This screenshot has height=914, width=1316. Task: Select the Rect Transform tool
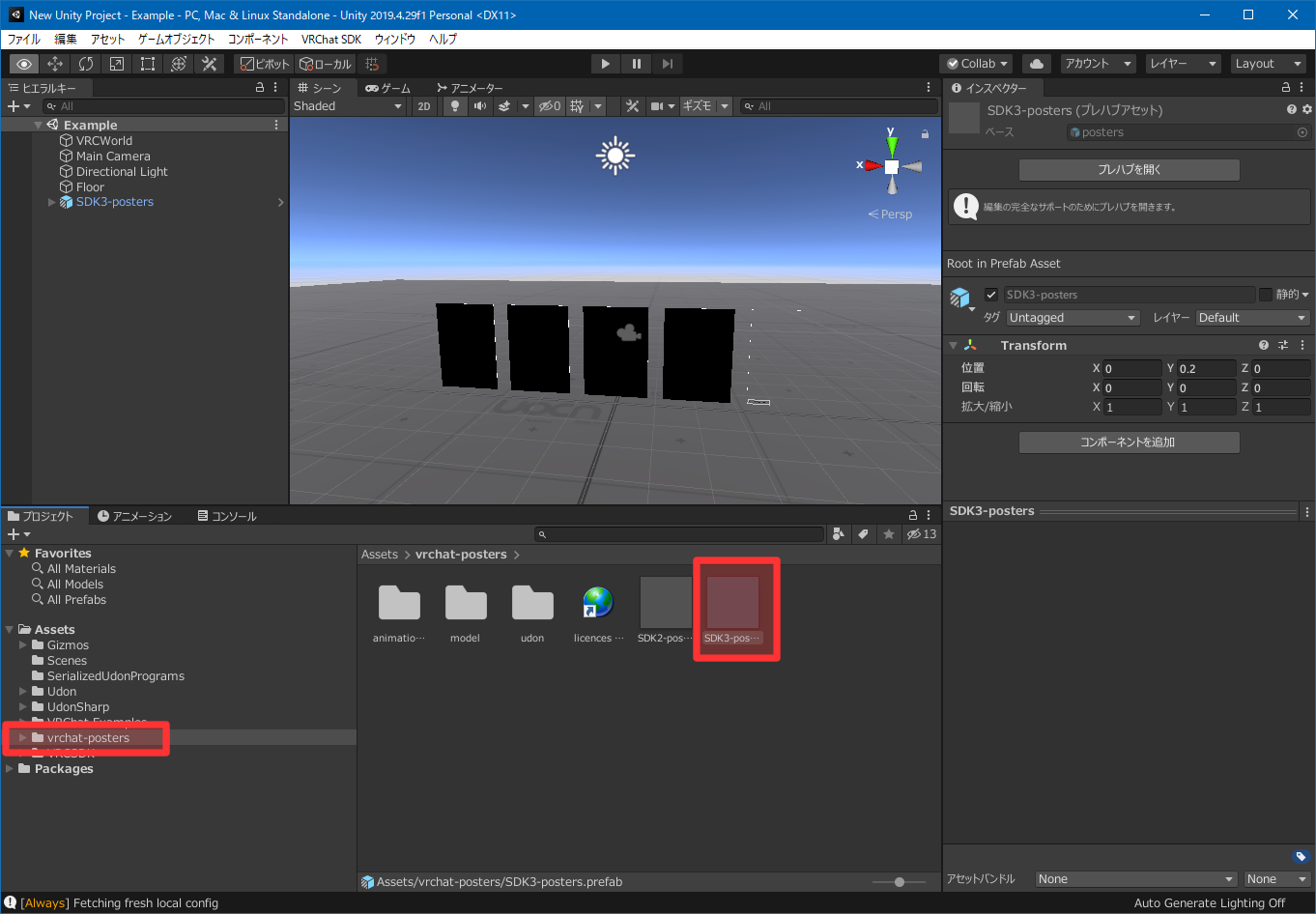[148, 64]
